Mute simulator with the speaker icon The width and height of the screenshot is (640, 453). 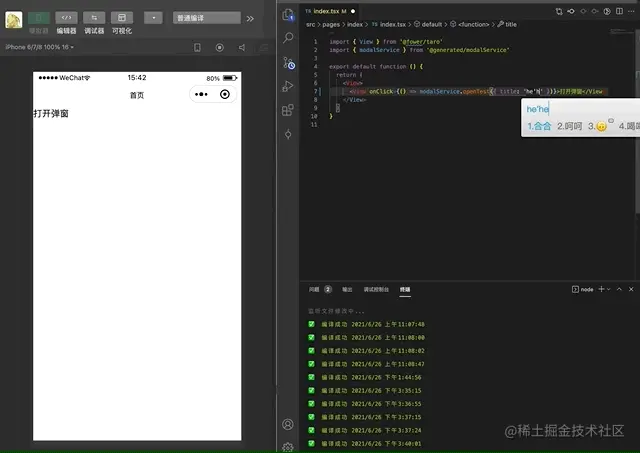(x=242, y=48)
